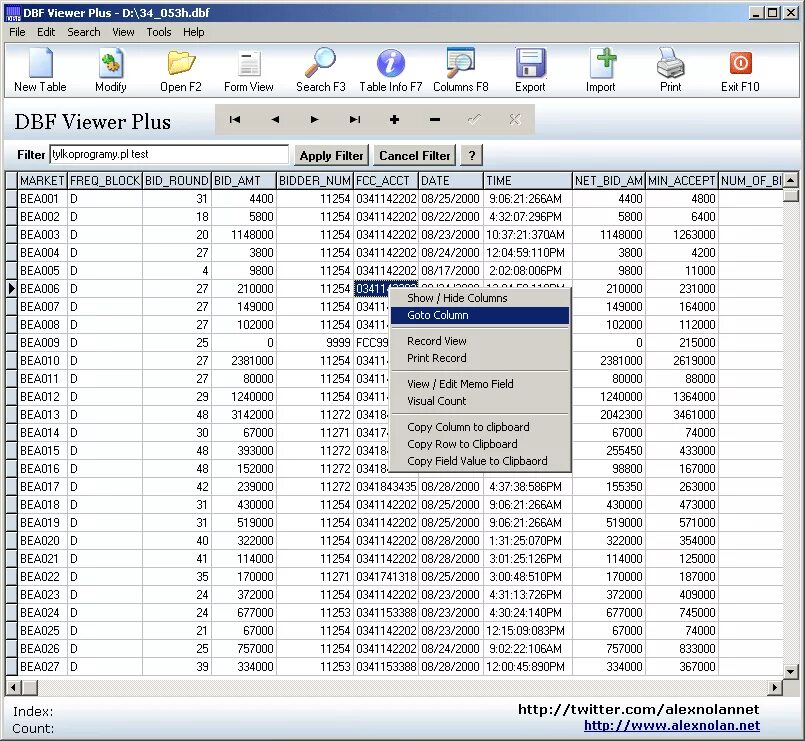Choose View / Edit Memo Field
805x741 pixels.
coord(480,384)
